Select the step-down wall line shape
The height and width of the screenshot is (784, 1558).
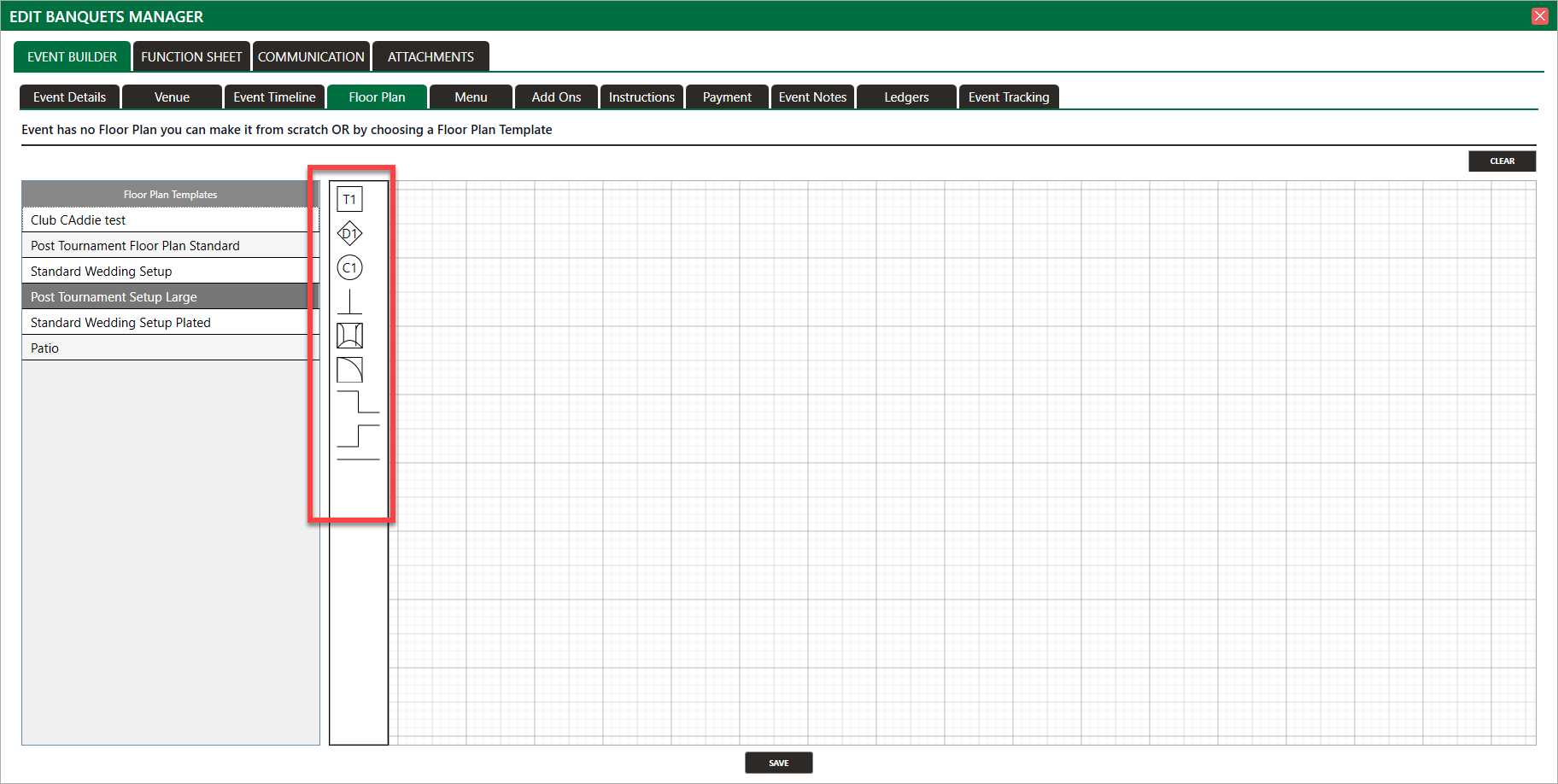(x=358, y=402)
